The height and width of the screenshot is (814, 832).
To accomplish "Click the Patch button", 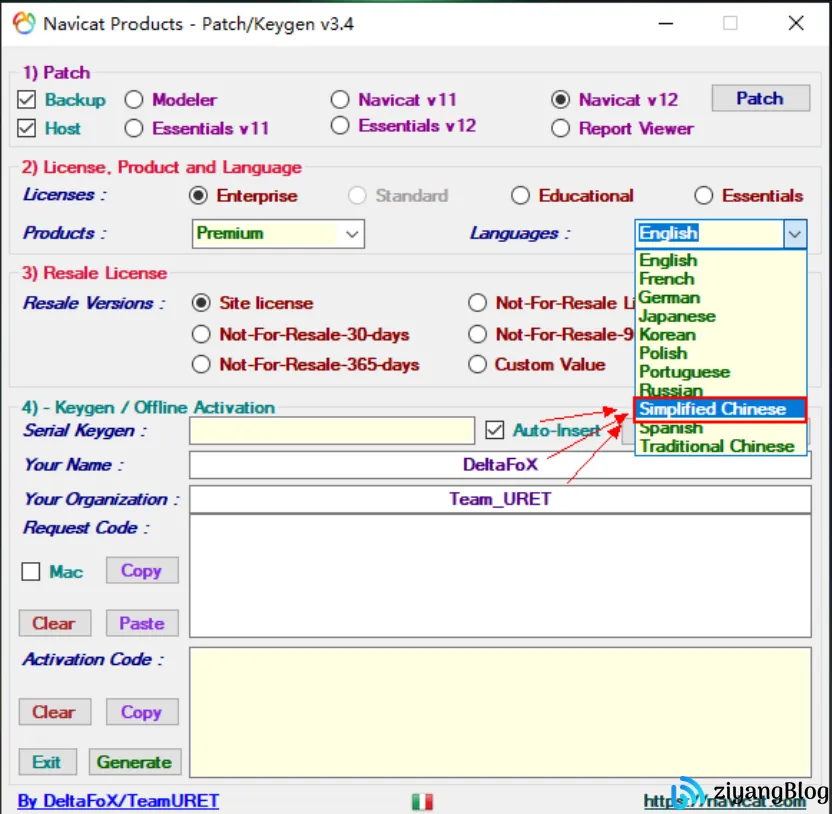I will pos(760,98).
